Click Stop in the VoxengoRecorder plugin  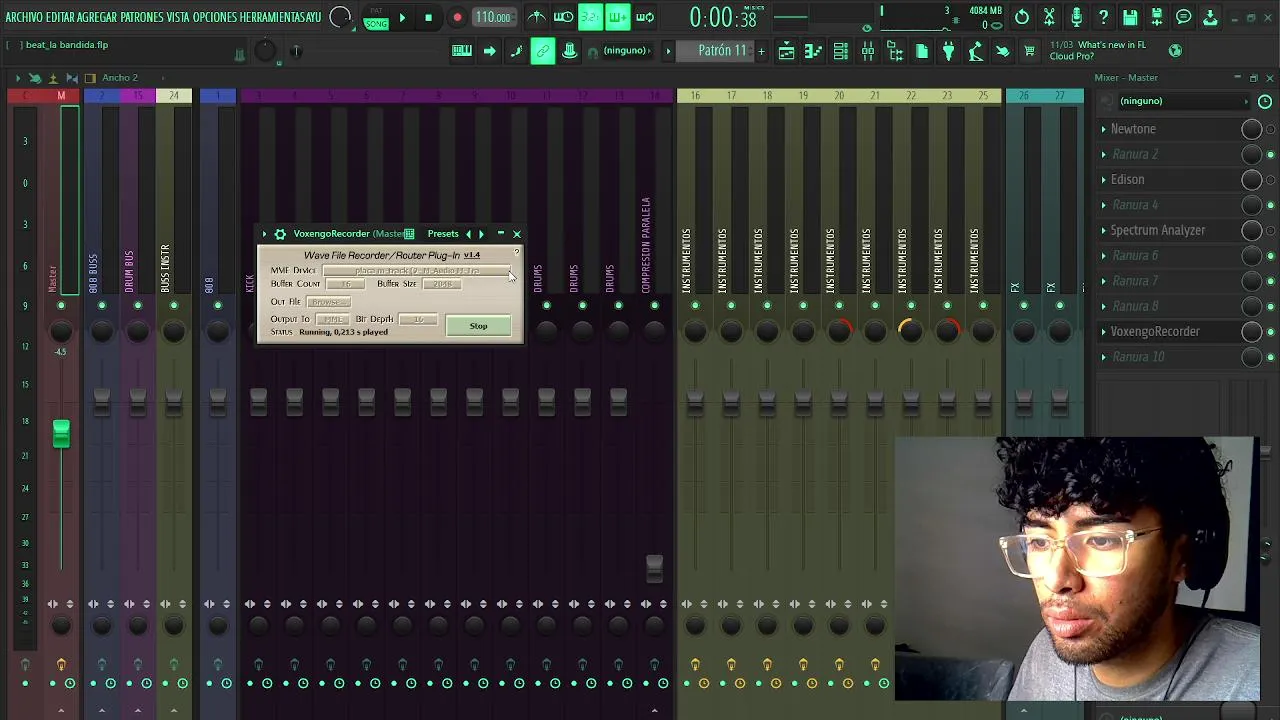(478, 326)
